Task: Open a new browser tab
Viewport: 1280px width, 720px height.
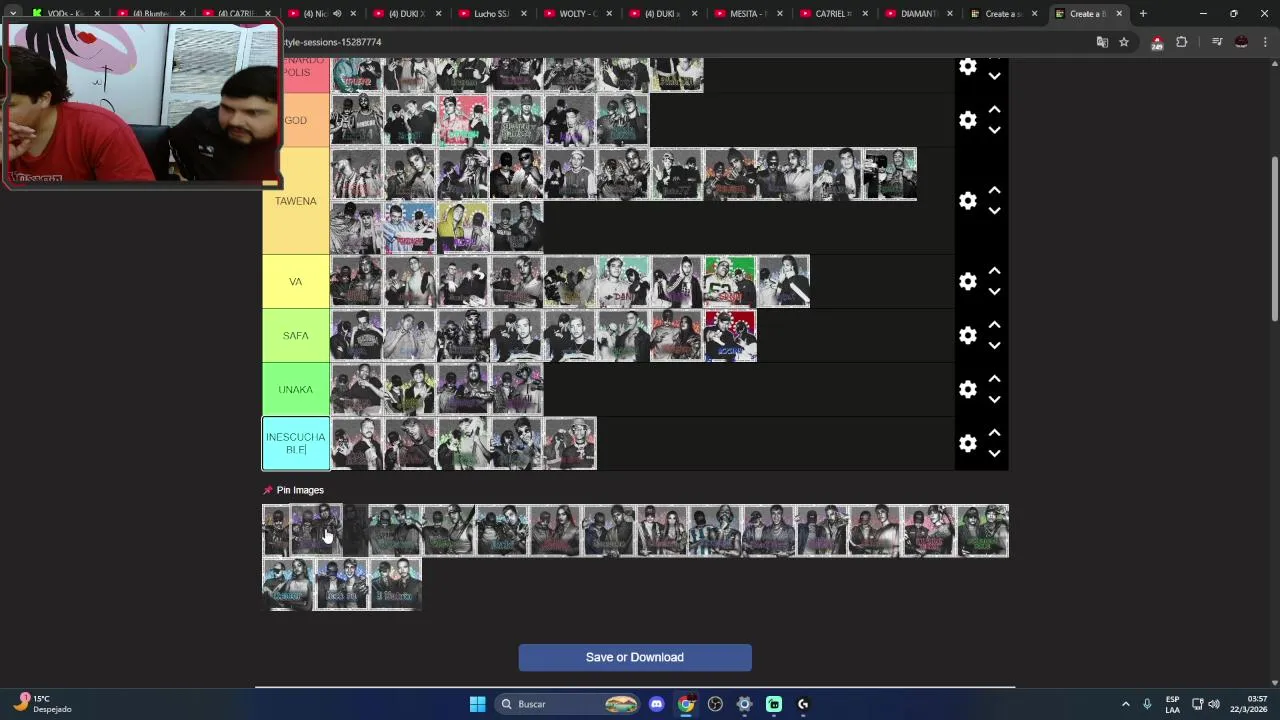Action: coord(1143,14)
